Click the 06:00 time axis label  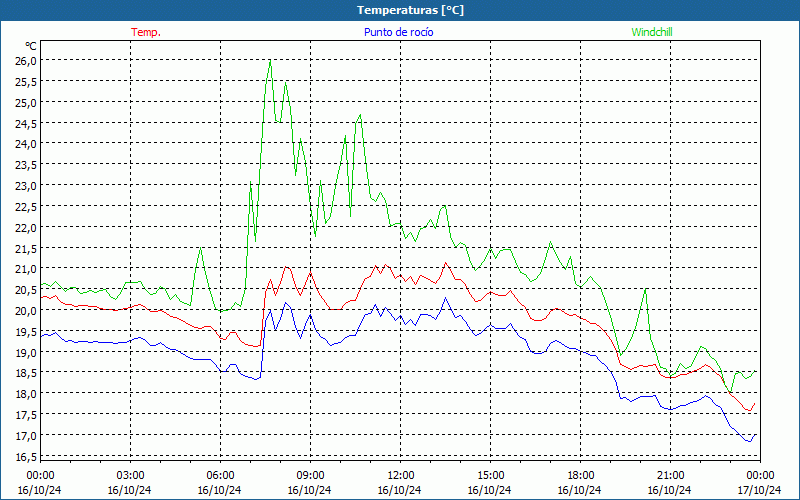tap(220, 476)
